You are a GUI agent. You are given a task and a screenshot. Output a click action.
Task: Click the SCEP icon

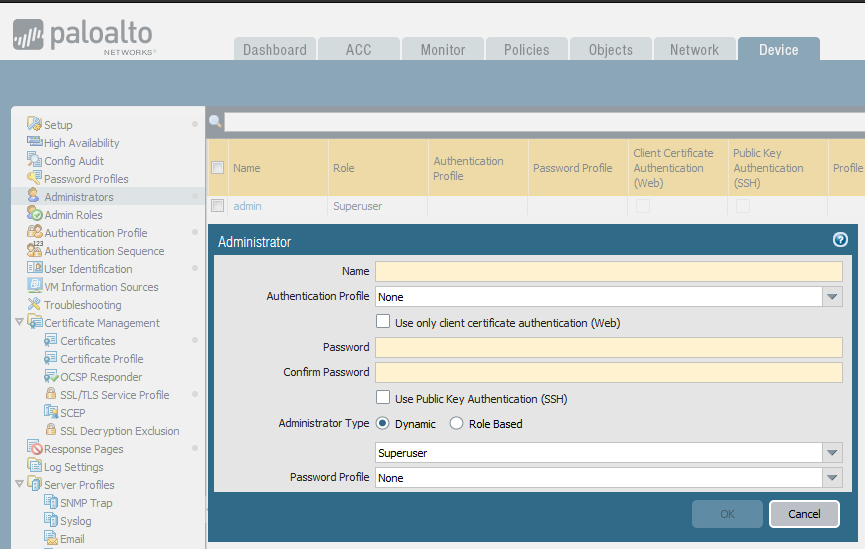coord(51,412)
